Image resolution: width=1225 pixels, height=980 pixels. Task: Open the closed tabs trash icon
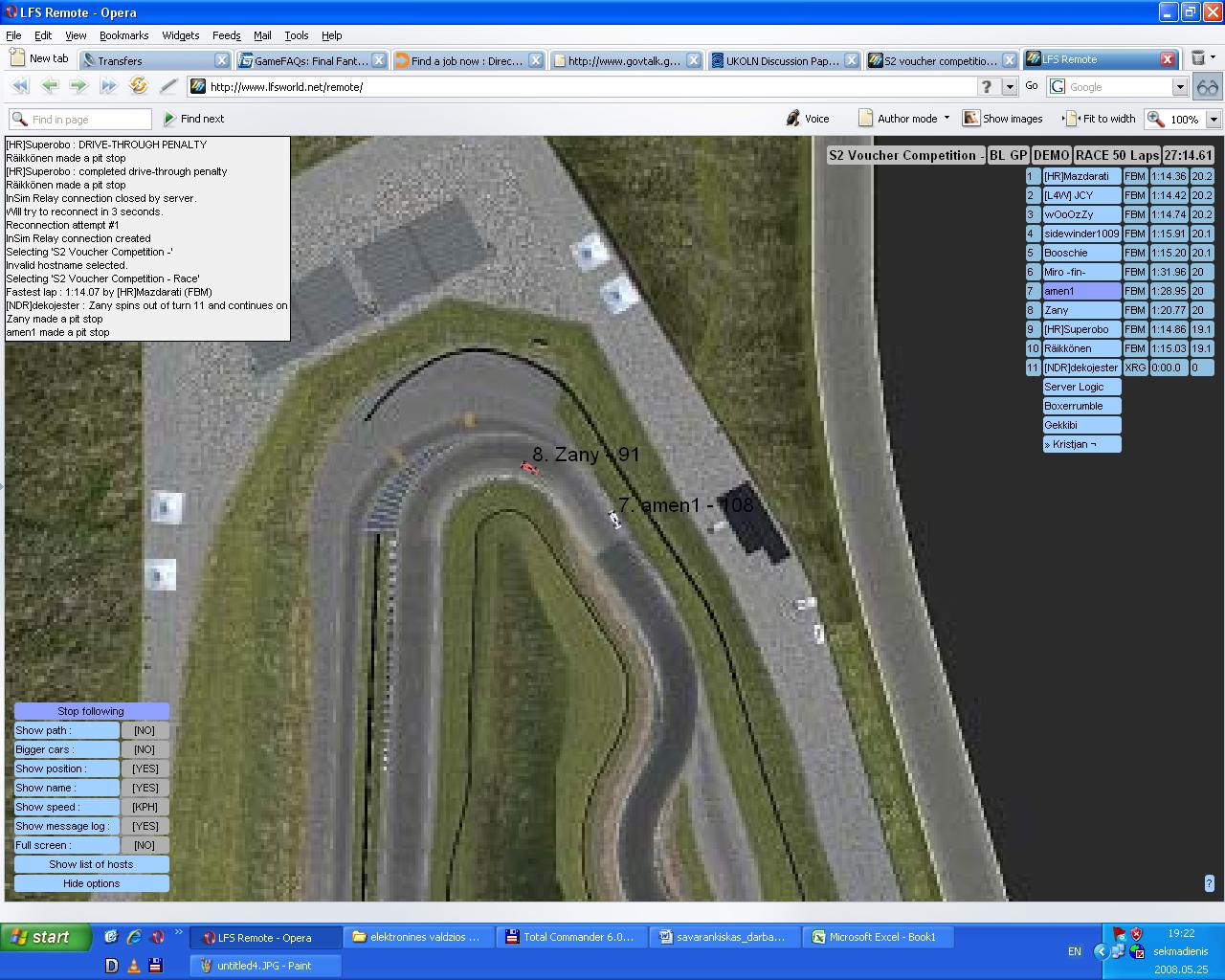pyautogui.click(x=1198, y=58)
